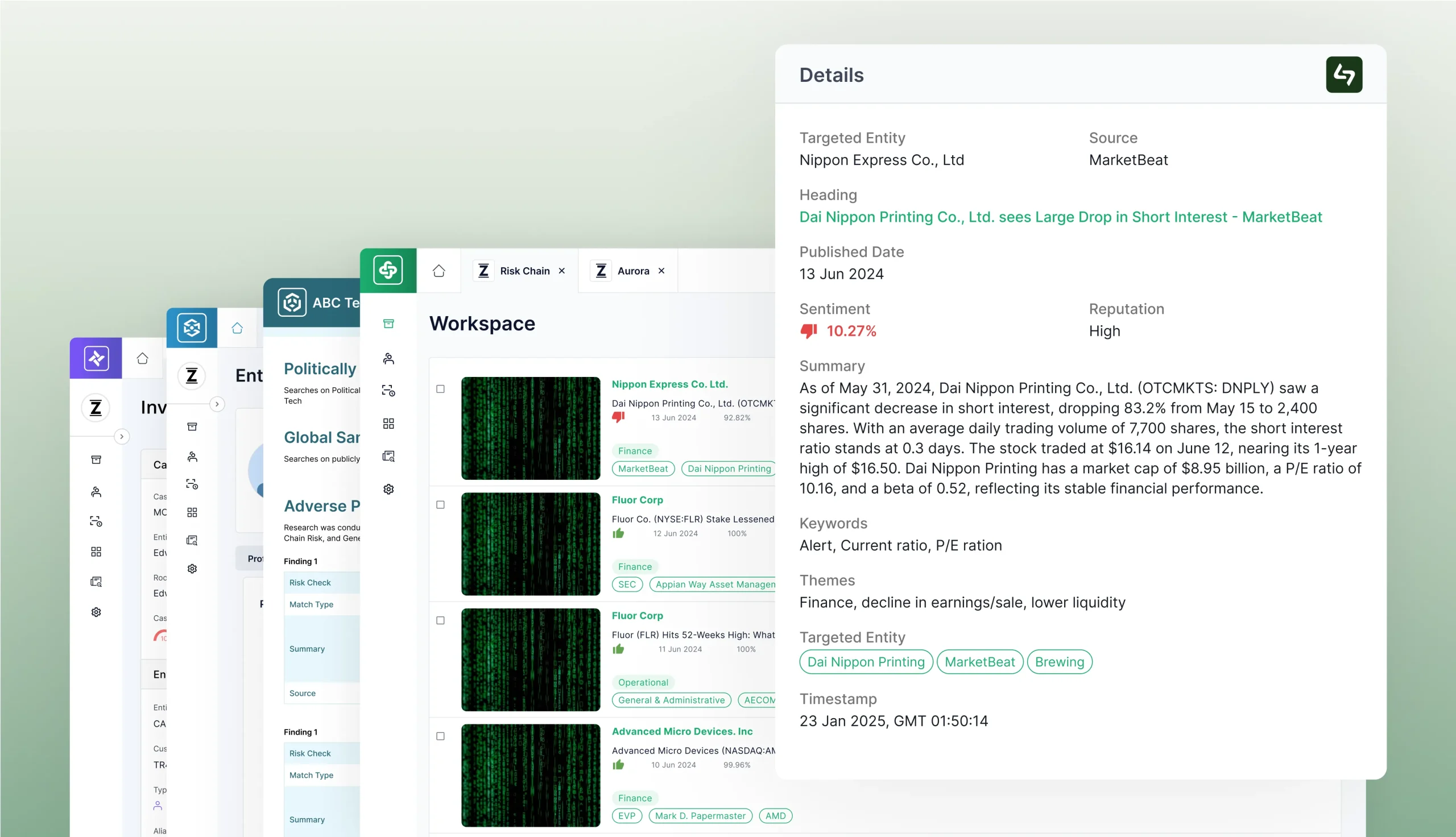
Task: Switch to the Risk Chain tab
Action: 524,271
